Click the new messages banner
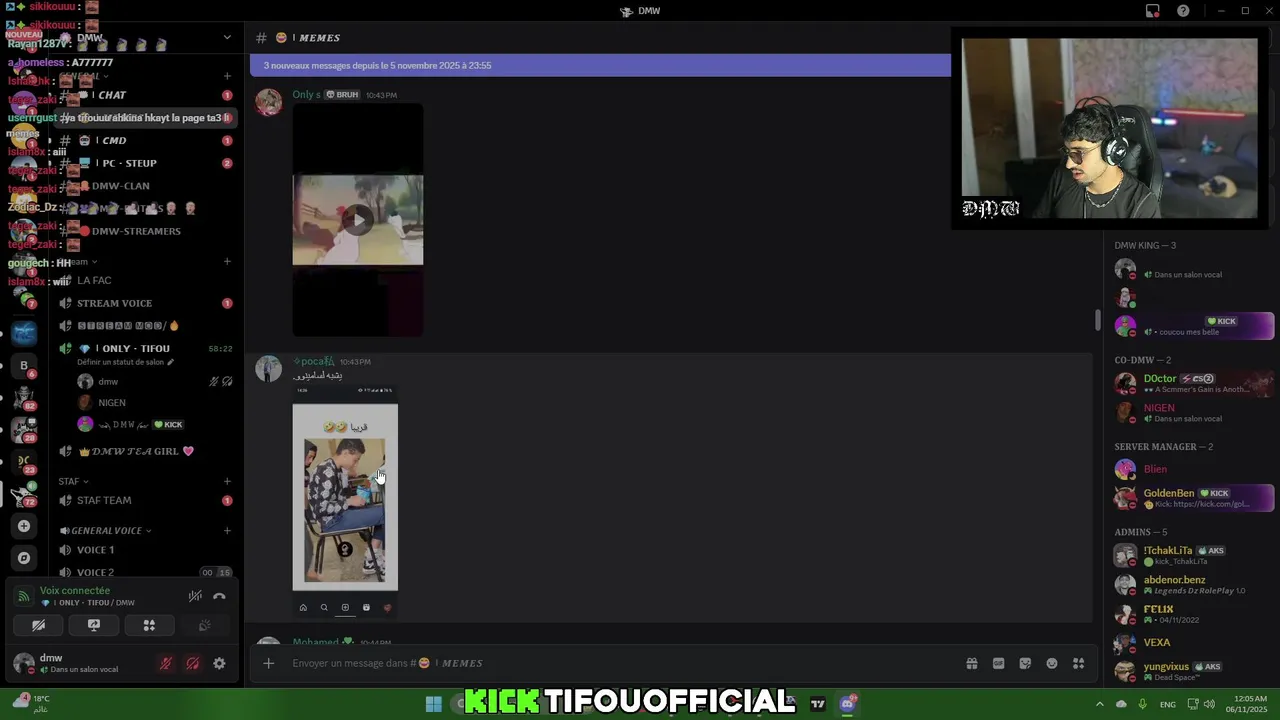 pos(600,65)
